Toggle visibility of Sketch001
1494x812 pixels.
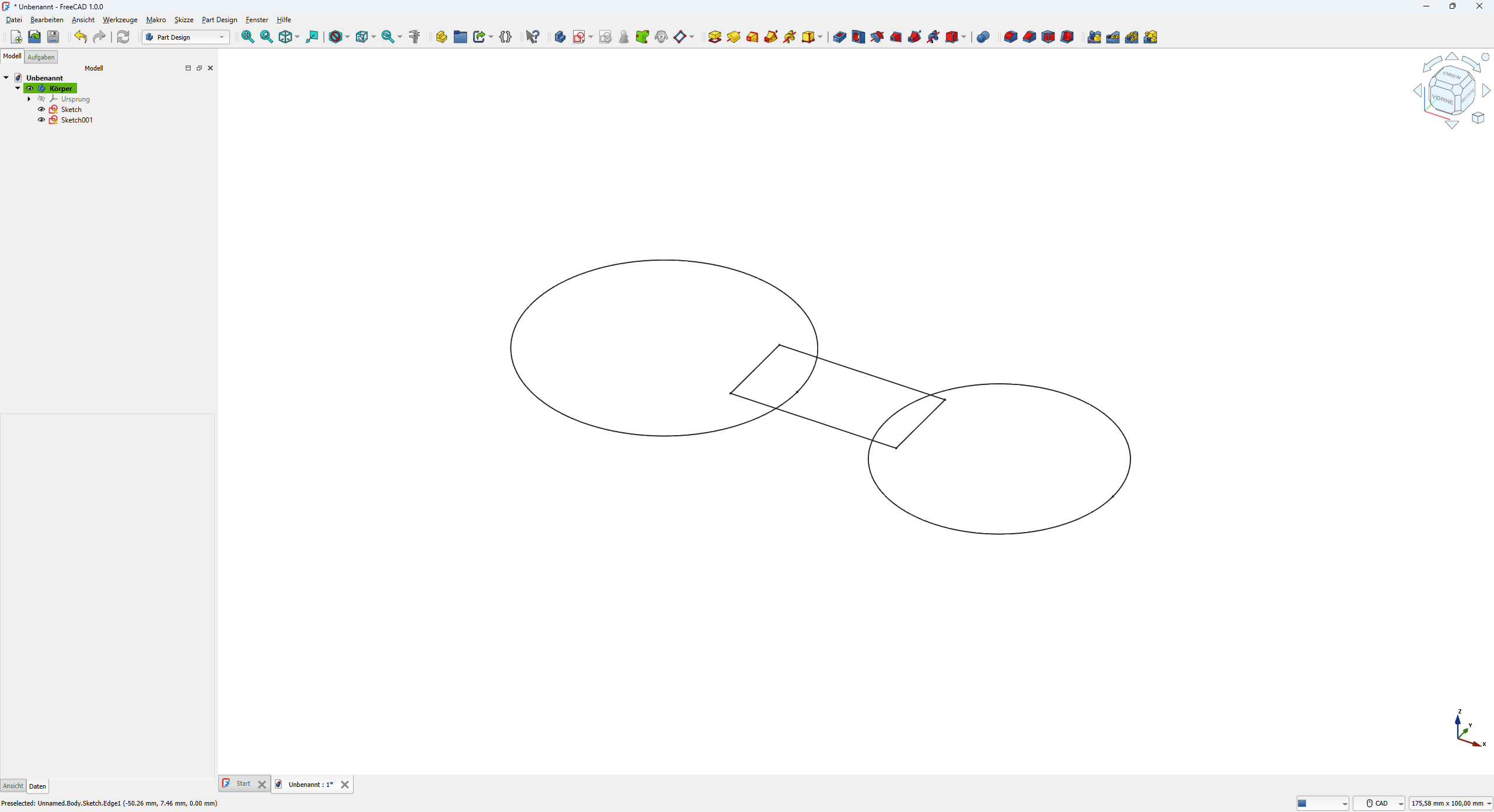41,120
